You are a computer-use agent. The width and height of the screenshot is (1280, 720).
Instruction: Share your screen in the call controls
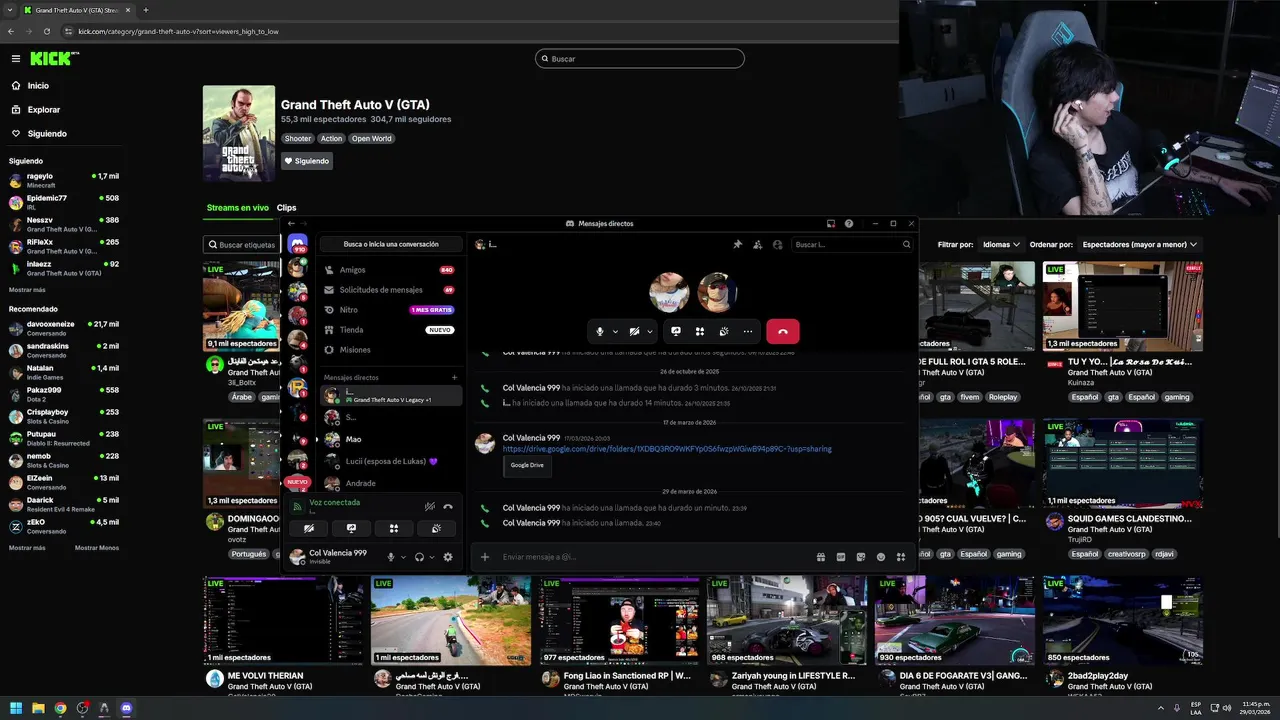tap(676, 331)
